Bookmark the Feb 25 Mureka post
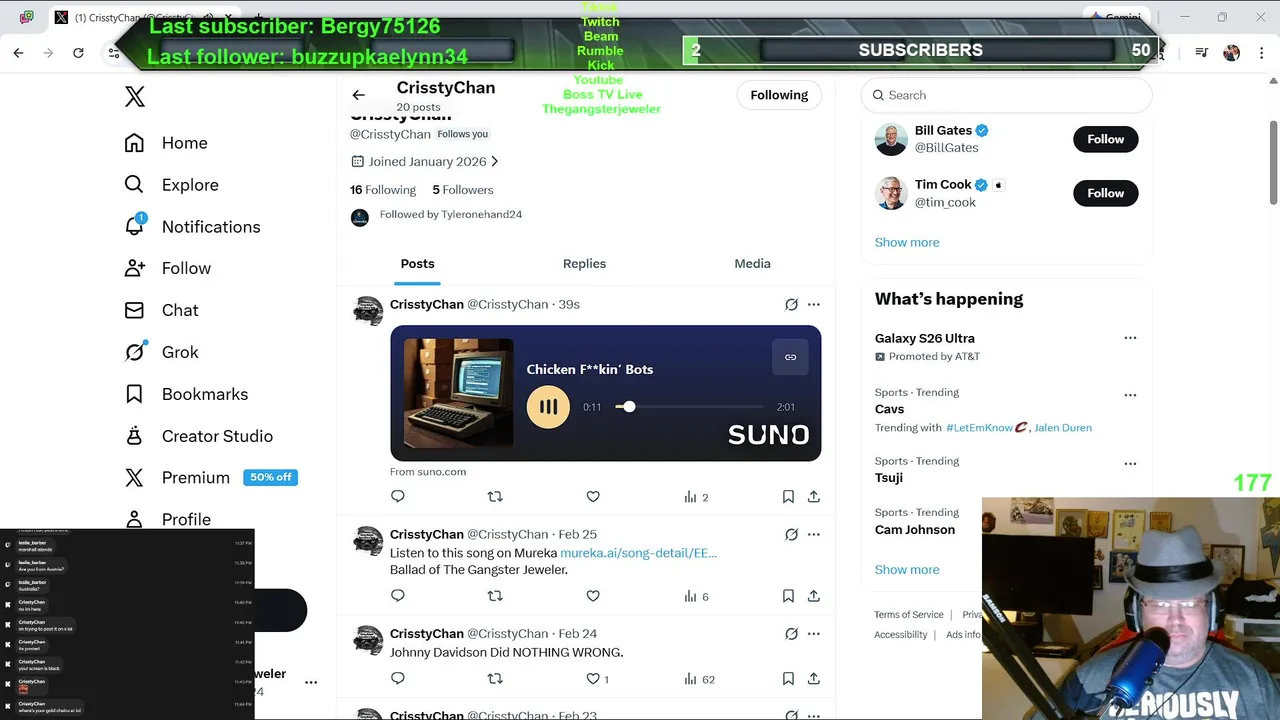The height and width of the screenshot is (720, 1280). coord(788,596)
